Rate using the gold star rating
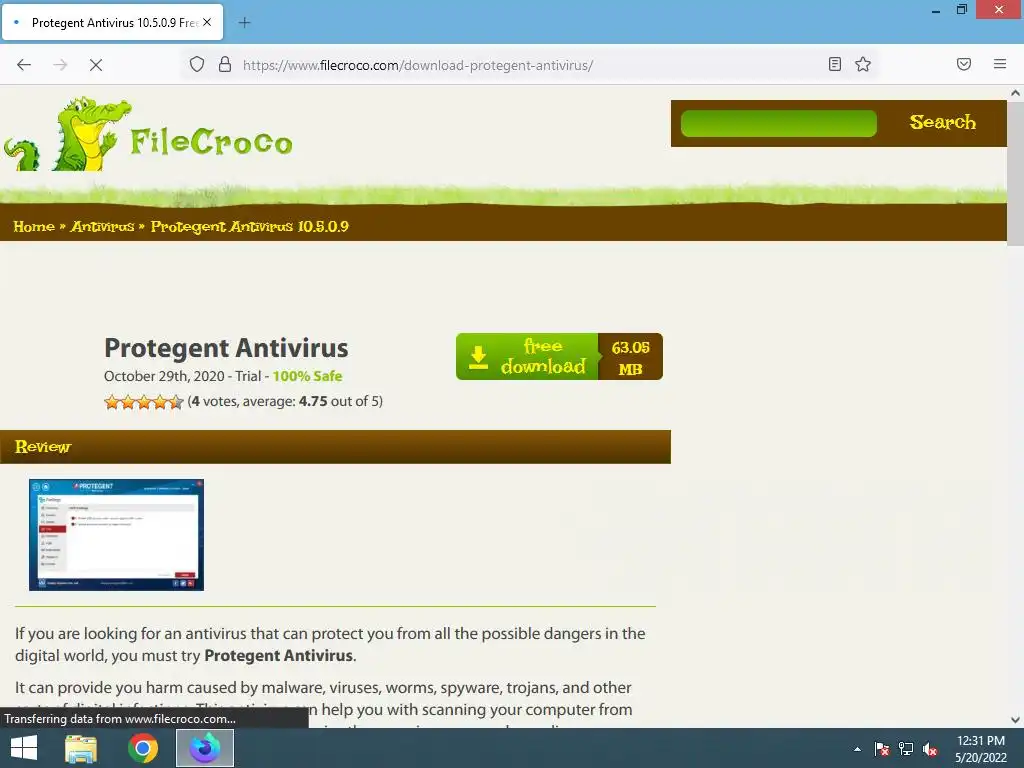 coord(144,402)
